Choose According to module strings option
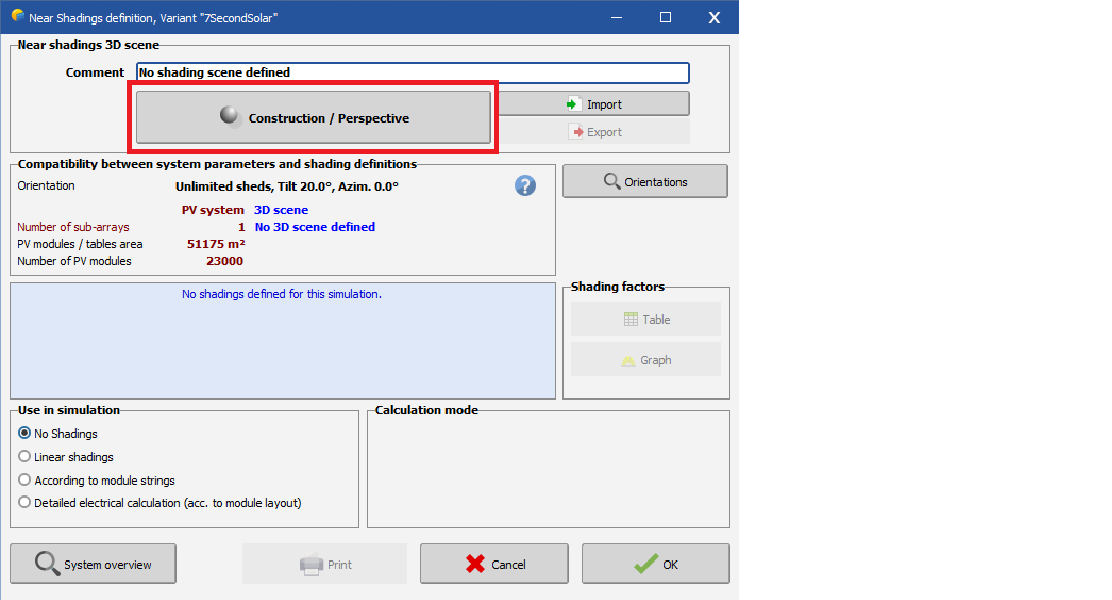Viewport: 1112px width, 600px height. [x=25, y=480]
